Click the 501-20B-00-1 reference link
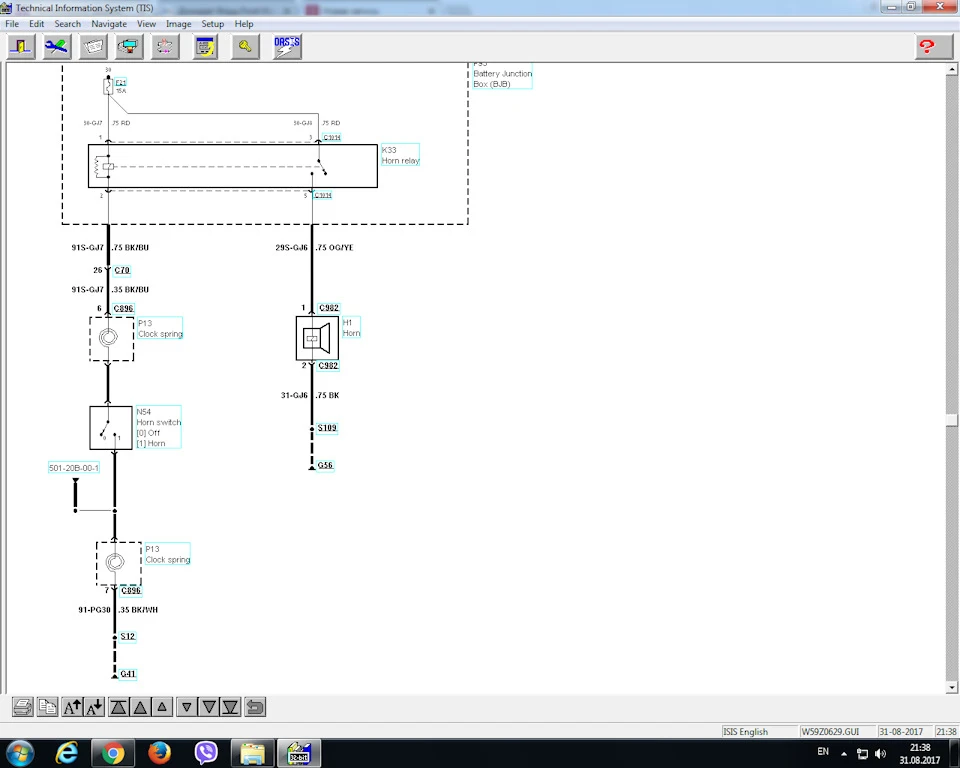Screen dimensions: 960x768 (73, 468)
